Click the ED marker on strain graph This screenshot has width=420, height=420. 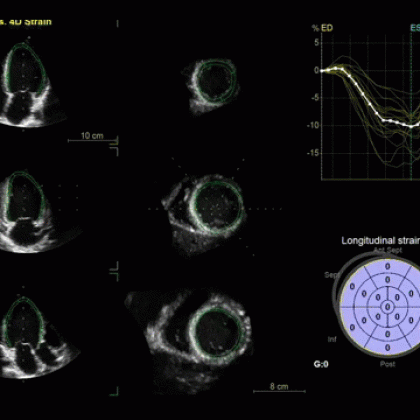(x=327, y=28)
